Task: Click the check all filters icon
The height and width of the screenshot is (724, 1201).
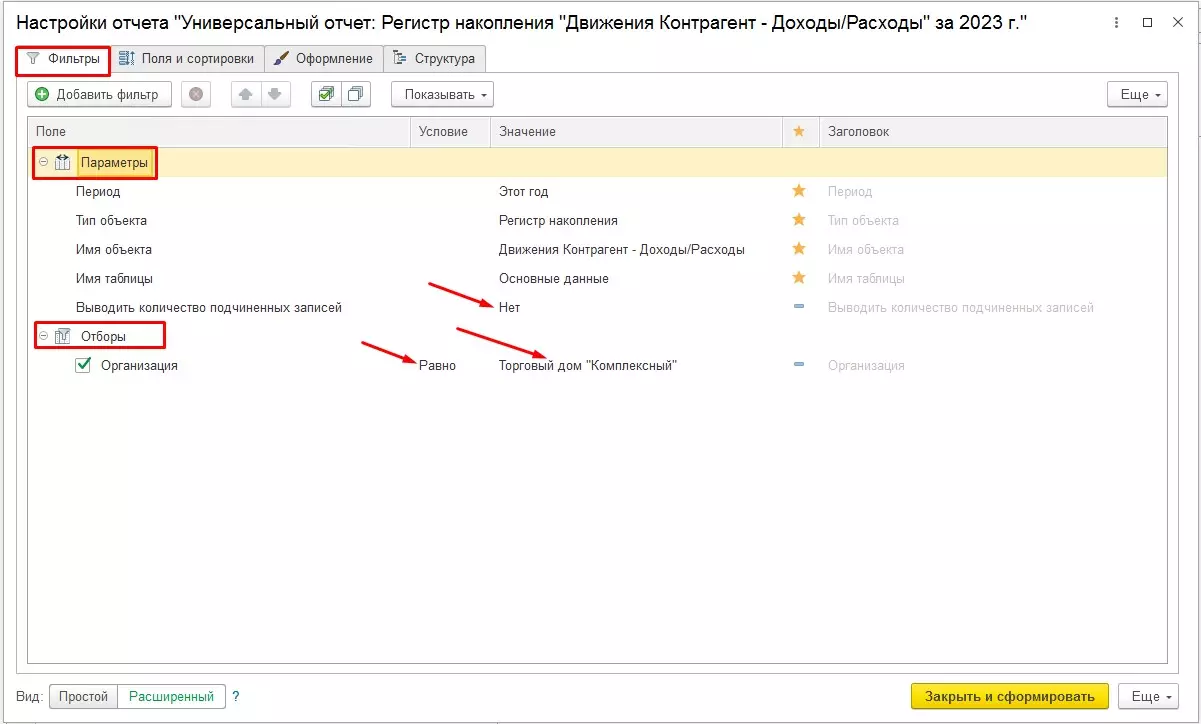Action: pos(326,94)
